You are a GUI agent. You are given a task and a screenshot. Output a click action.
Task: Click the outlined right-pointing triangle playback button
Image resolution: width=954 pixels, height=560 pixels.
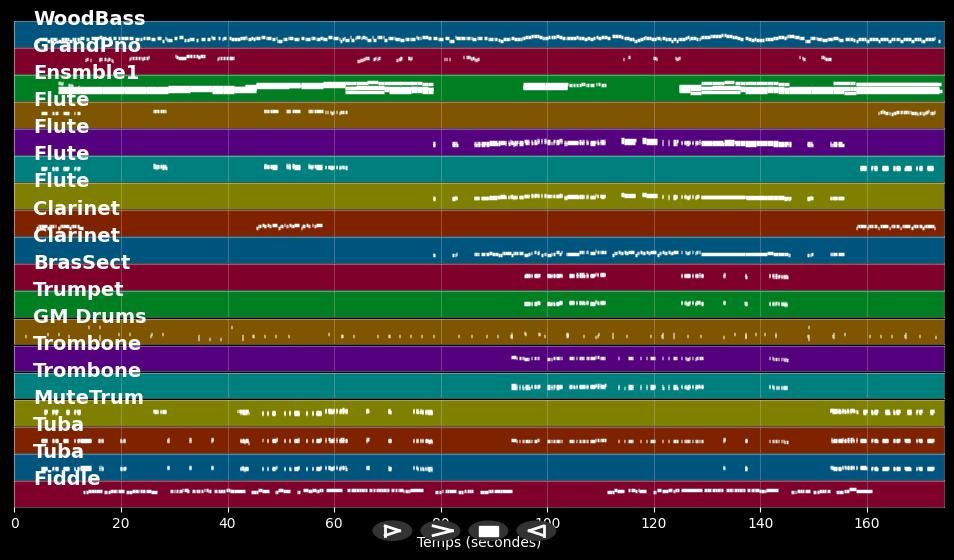(392, 531)
